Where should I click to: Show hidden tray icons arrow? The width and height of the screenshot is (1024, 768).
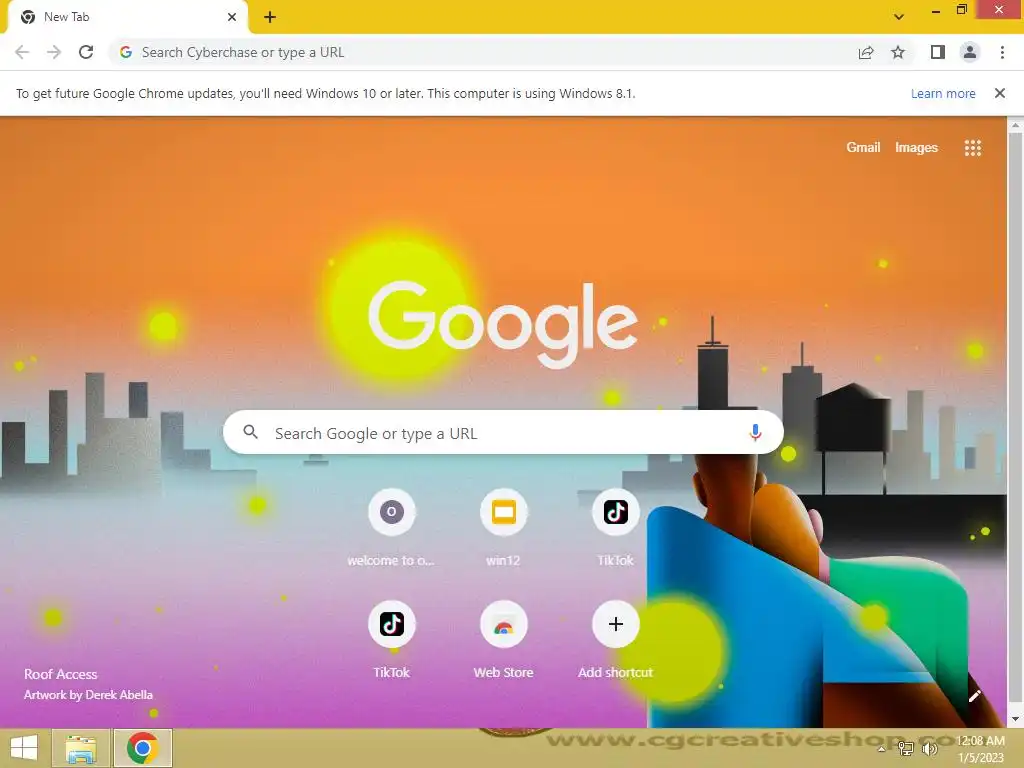coord(881,749)
